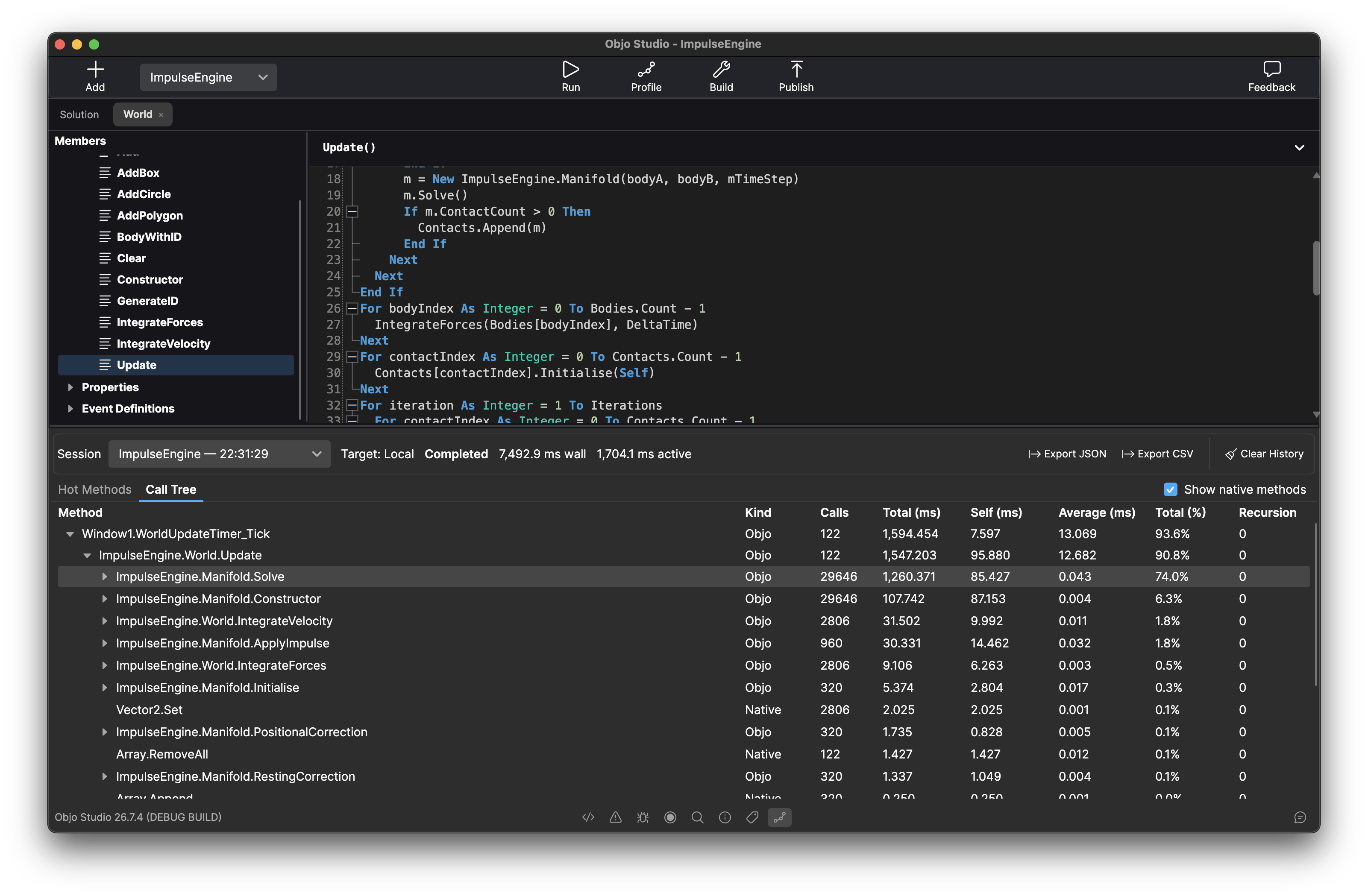Screen dimensions: 1368x896
Task: Expand ImpulseEngine.Manifold.ApplyImpulse node
Action: pyautogui.click(x=104, y=643)
